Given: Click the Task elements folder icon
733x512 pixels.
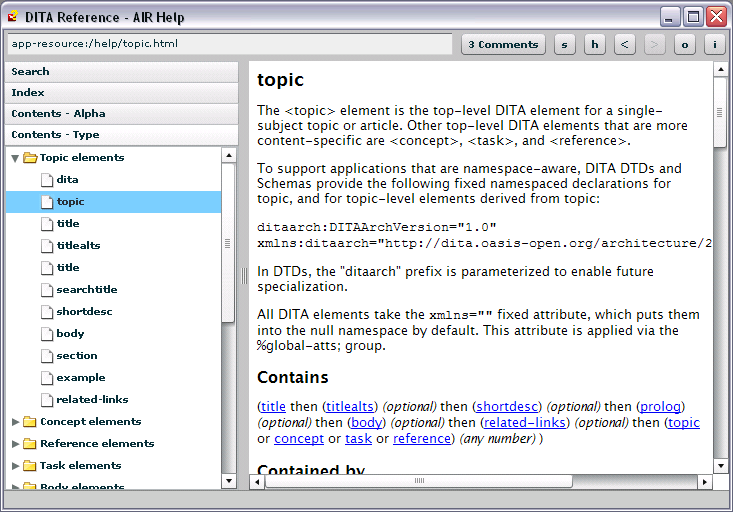Looking at the screenshot, I should tap(29, 466).
